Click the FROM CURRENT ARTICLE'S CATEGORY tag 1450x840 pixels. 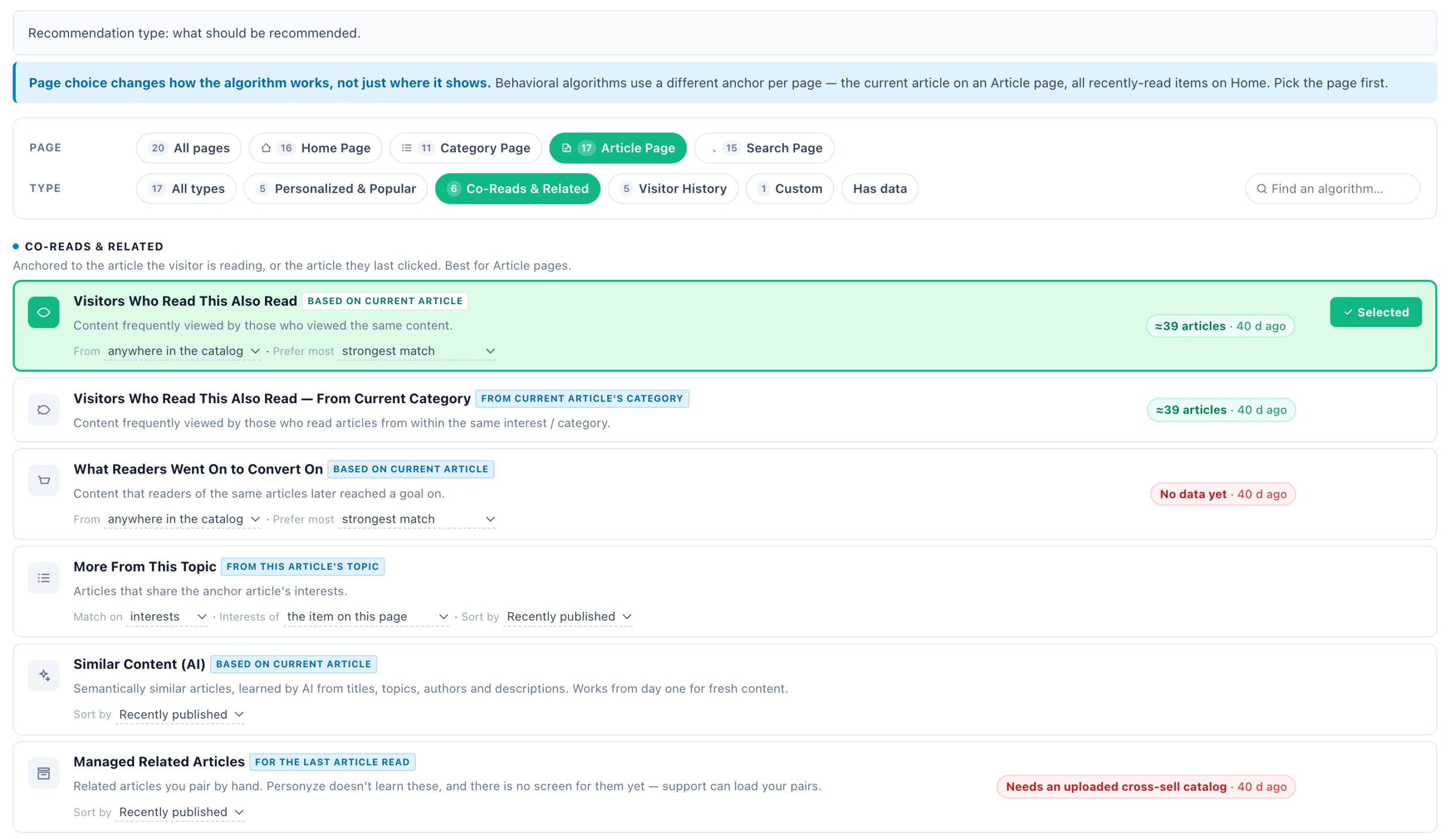coord(582,398)
